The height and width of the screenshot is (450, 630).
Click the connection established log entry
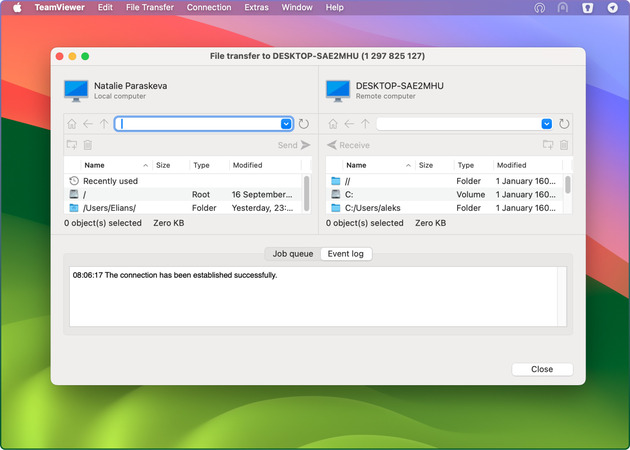[x=175, y=275]
